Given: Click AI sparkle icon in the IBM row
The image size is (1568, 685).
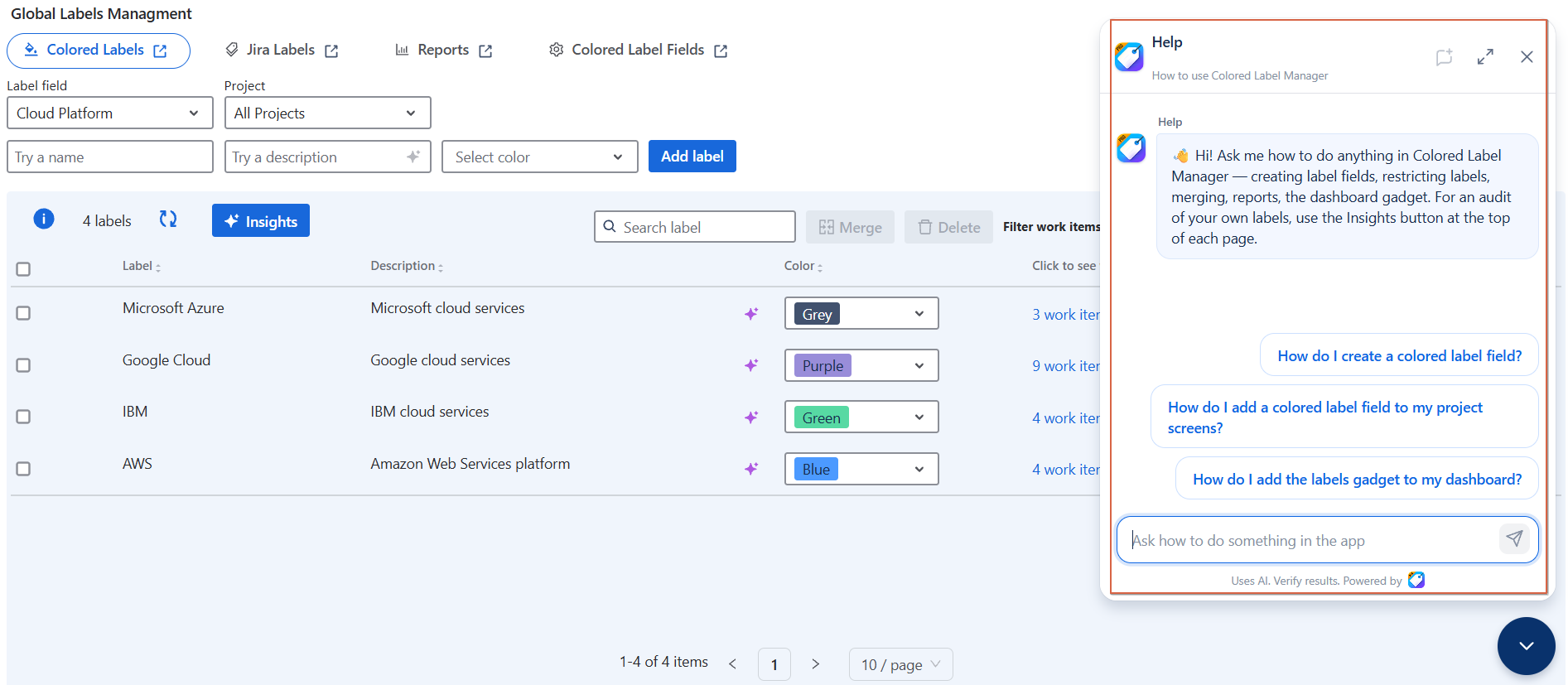Looking at the screenshot, I should (x=751, y=417).
